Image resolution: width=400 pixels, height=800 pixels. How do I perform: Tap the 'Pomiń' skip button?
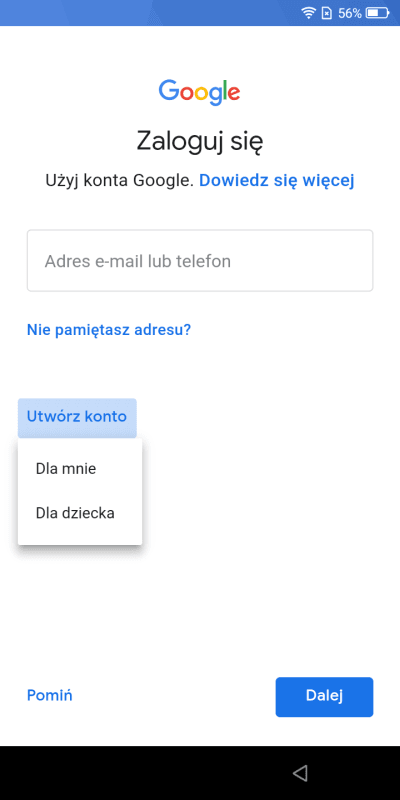tap(49, 695)
